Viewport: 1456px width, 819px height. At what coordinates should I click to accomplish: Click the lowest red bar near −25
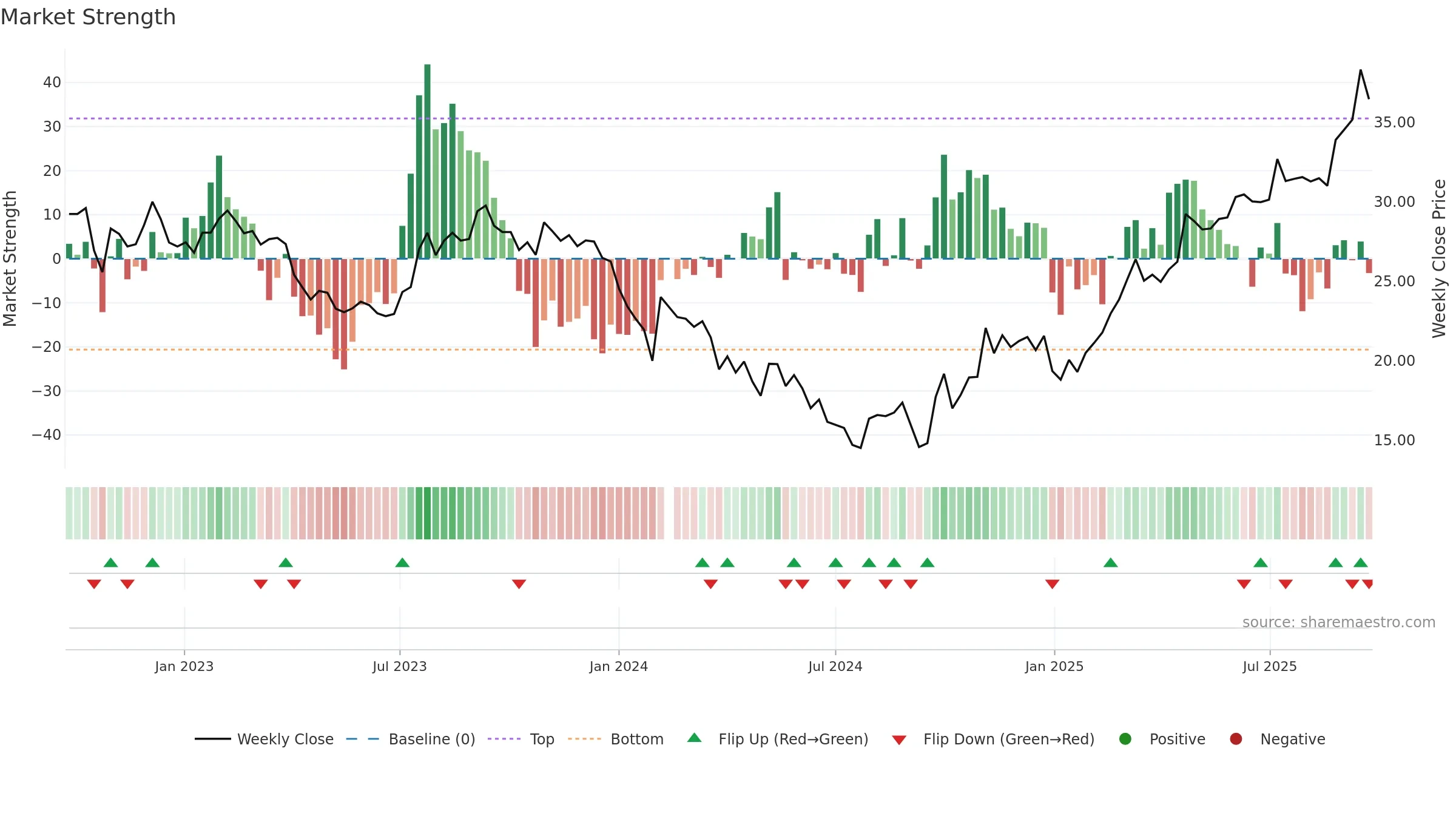point(344,314)
